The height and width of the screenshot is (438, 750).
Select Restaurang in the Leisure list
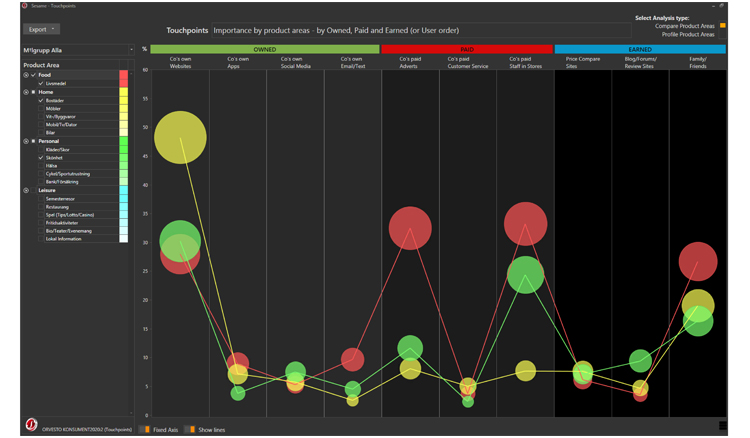coord(61,207)
